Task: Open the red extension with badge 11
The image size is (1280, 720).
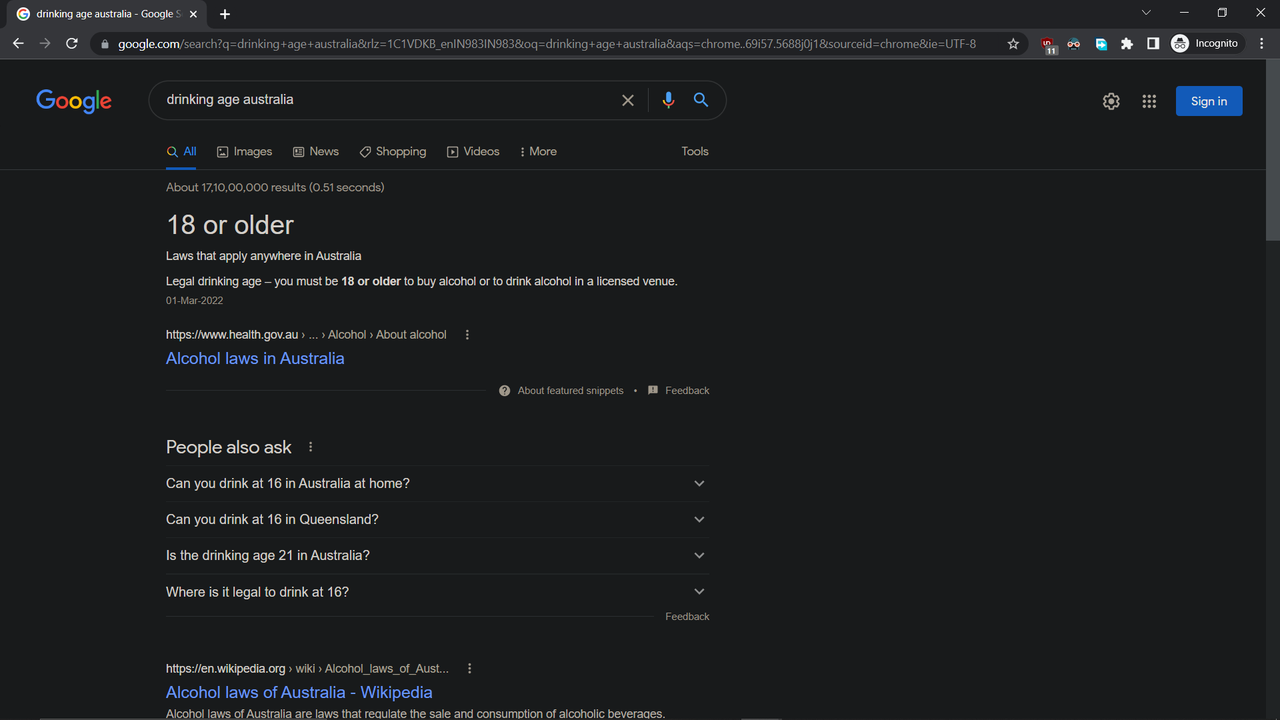Action: tap(1048, 44)
